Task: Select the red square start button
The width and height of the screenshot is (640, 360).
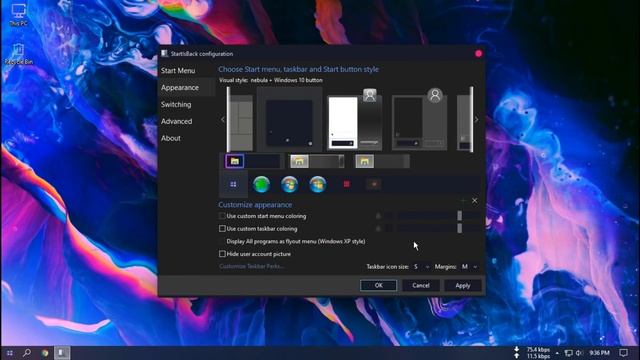Action: coord(347,184)
